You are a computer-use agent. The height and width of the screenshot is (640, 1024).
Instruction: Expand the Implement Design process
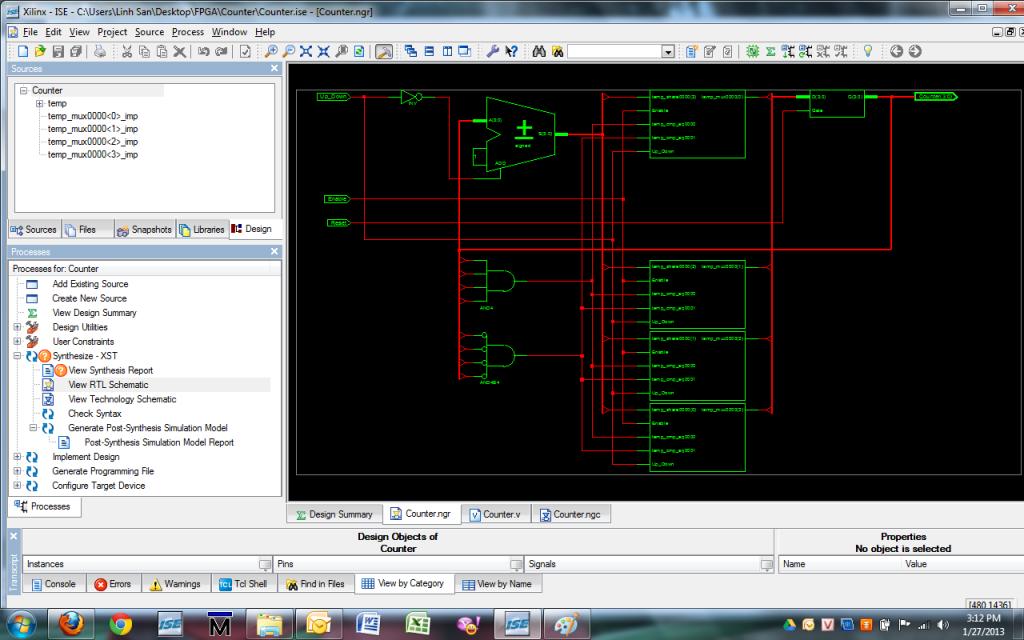[17, 457]
